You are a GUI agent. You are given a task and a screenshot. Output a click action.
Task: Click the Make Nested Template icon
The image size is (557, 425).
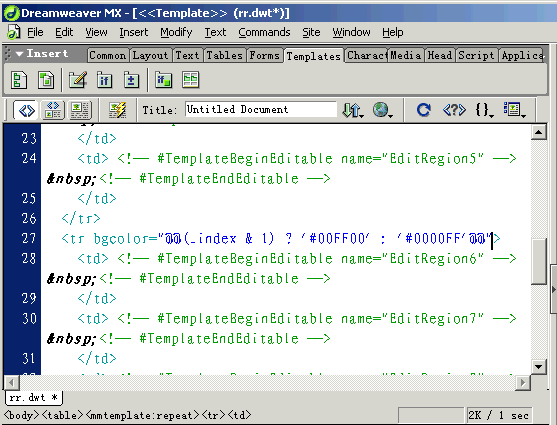coord(46,80)
